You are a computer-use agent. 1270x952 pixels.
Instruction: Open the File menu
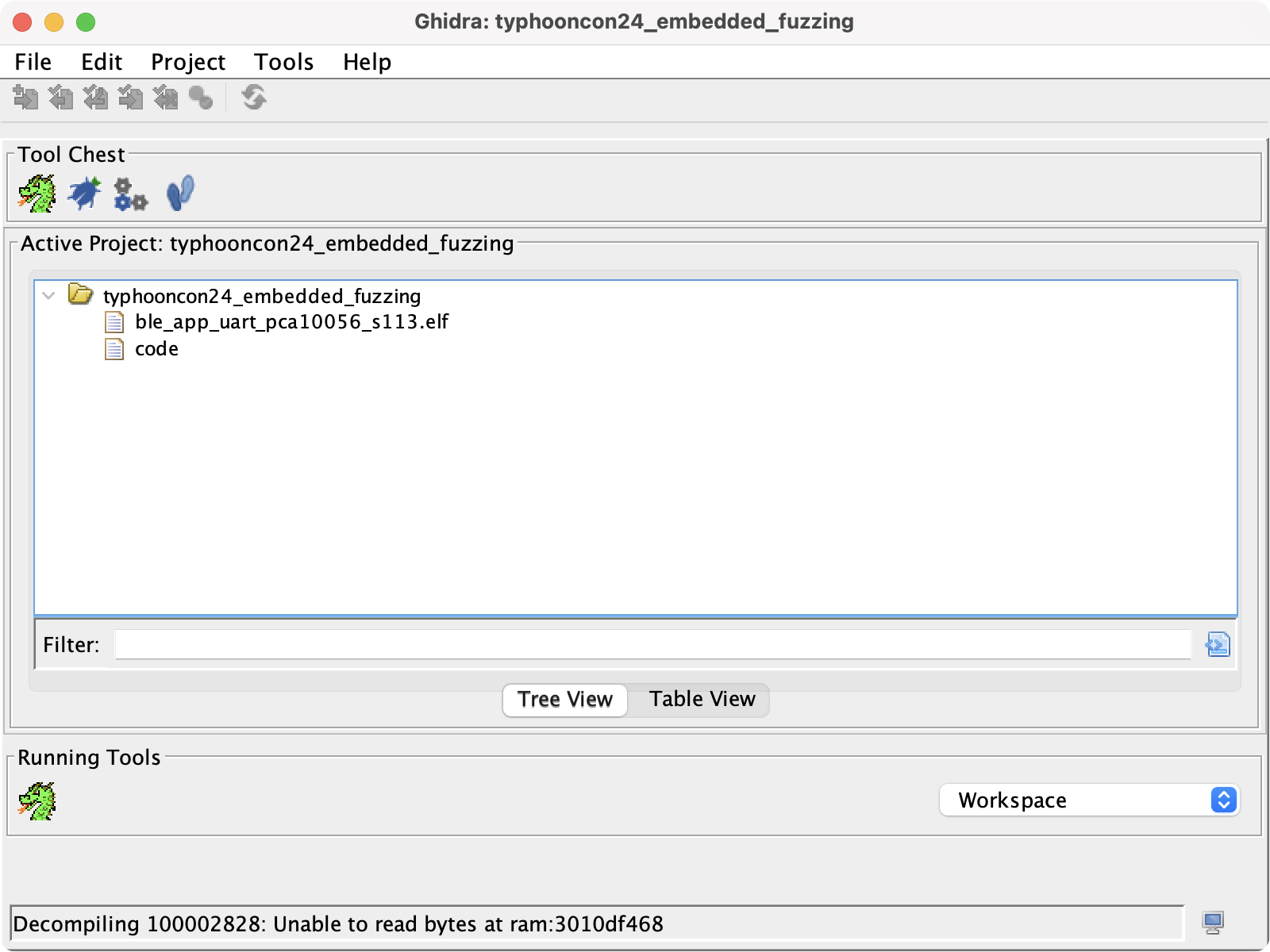(33, 62)
